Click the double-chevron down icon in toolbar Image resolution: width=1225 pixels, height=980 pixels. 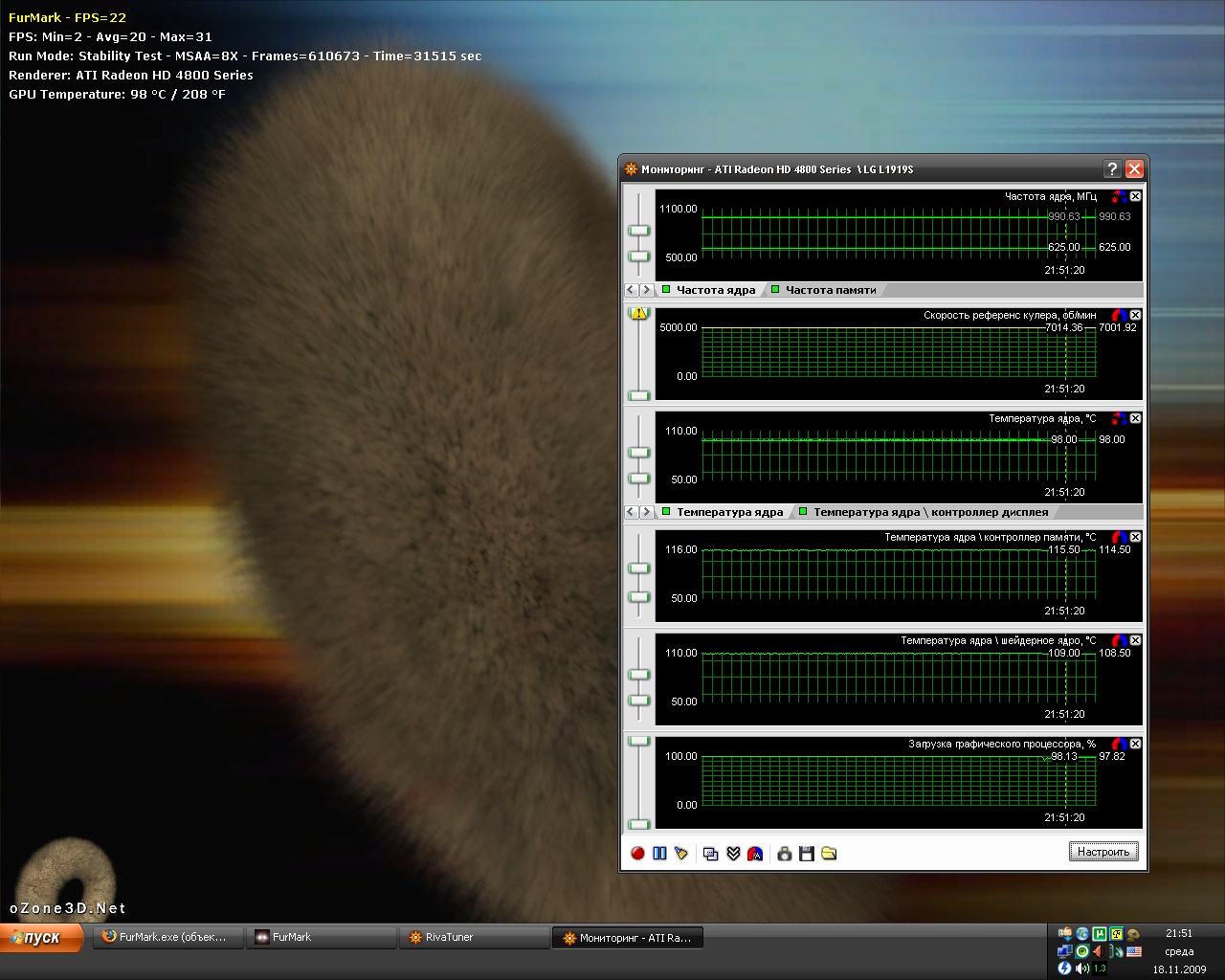click(x=733, y=854)
